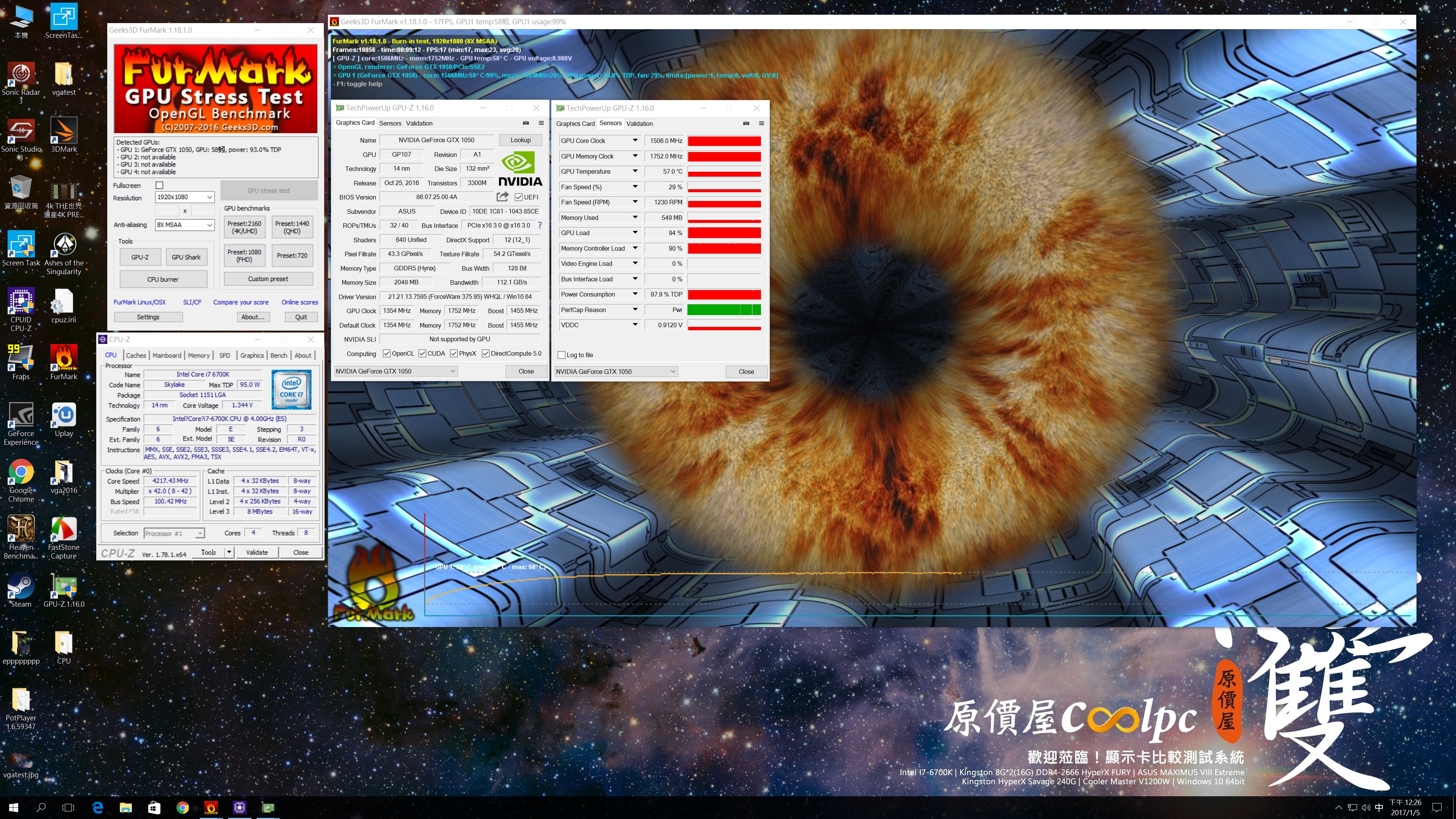Click the PerfCap Reason green graph bar
Image resolution: width=1456 pixels, height=819 pixels.
(724, 309)
